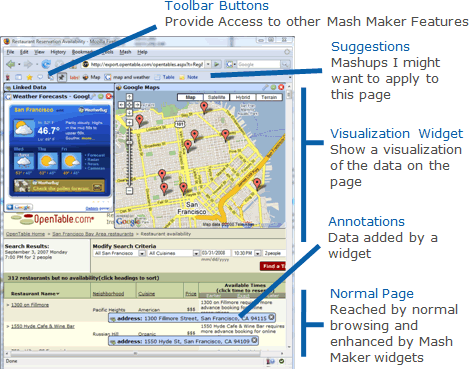This screenshot has width=469, height=369.
Task: Open the search engine selector dropdown
Action: 231,64
